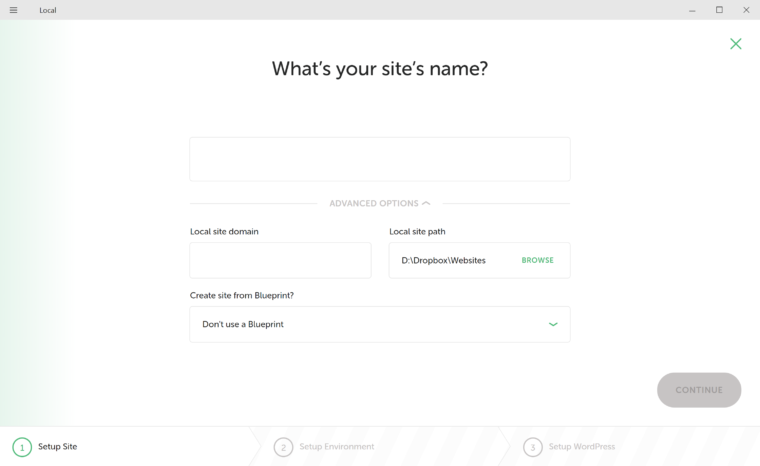The image size is (760, 466).
Task: Close the Local application window
Action: coord(746,10)
